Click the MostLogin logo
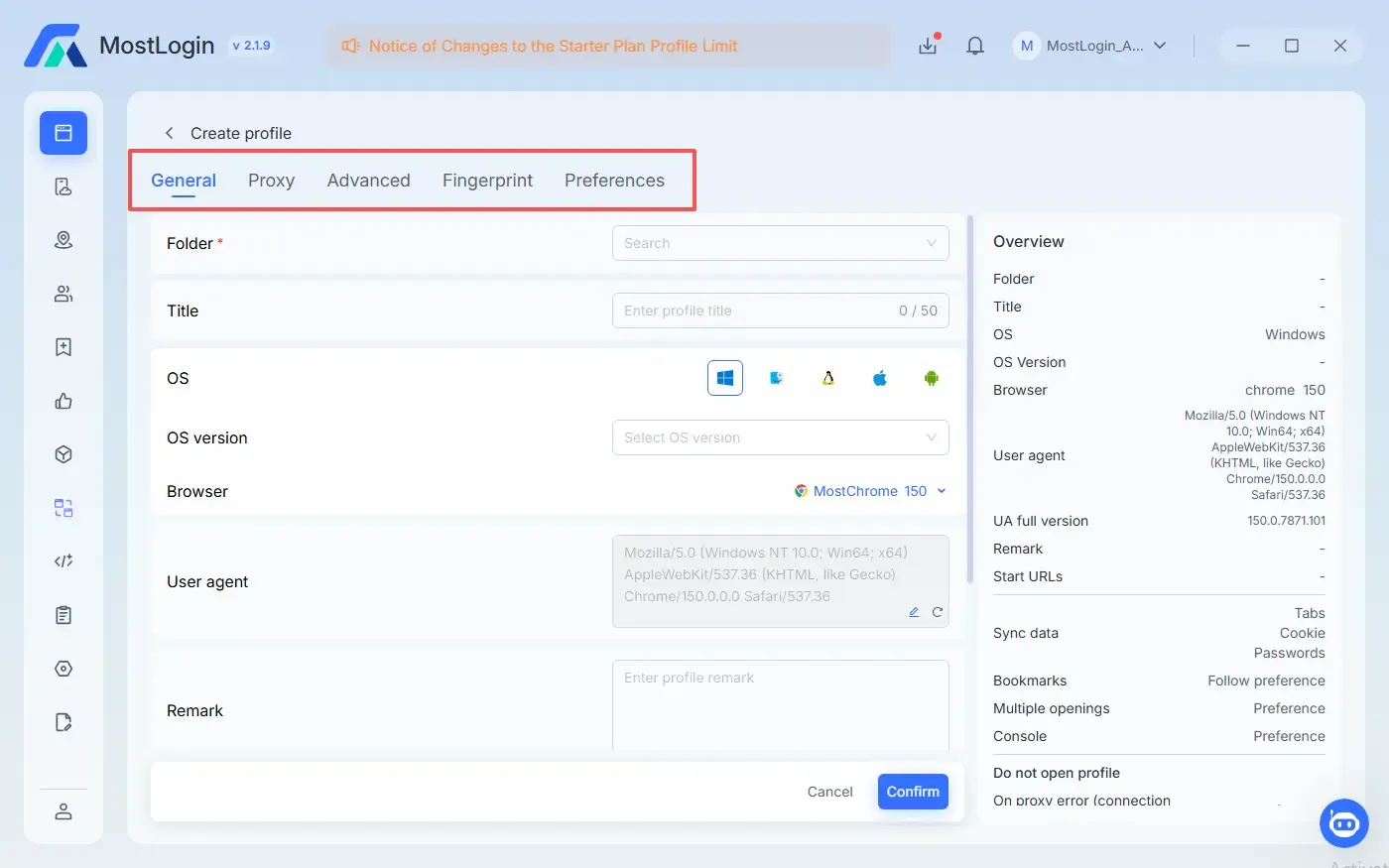The image size is (1389, 868). (x=56, y=46)
